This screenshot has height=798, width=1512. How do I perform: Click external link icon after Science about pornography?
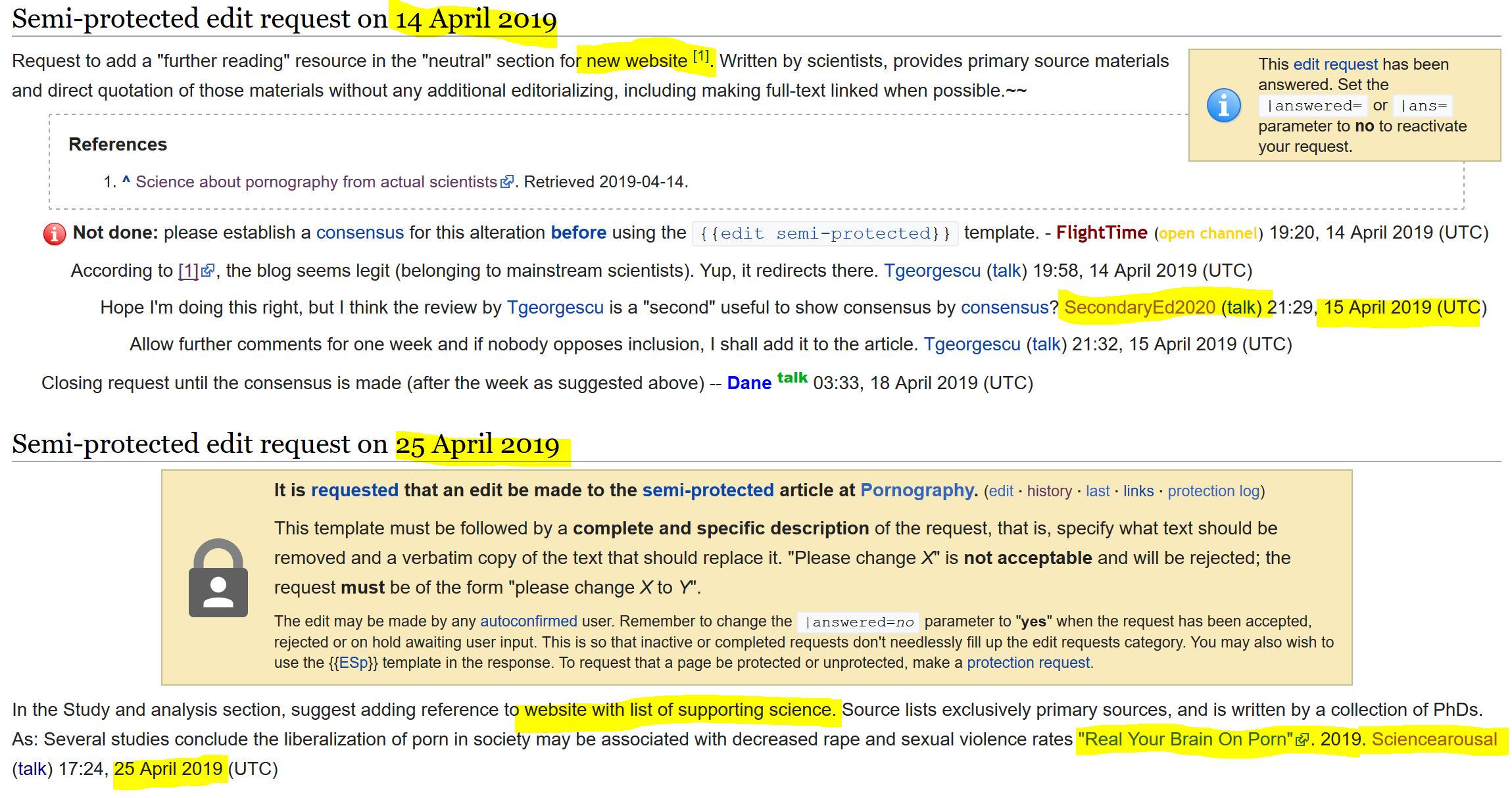pos(506,182)
